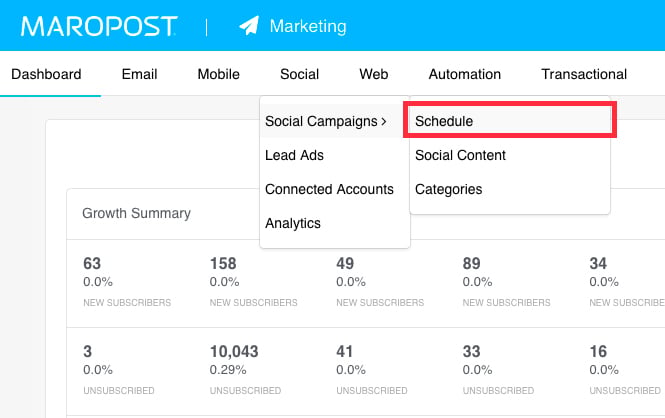This screenshot has height=418, width=665.
Task: Open the Email tab
Action: [x=139, y=74]
